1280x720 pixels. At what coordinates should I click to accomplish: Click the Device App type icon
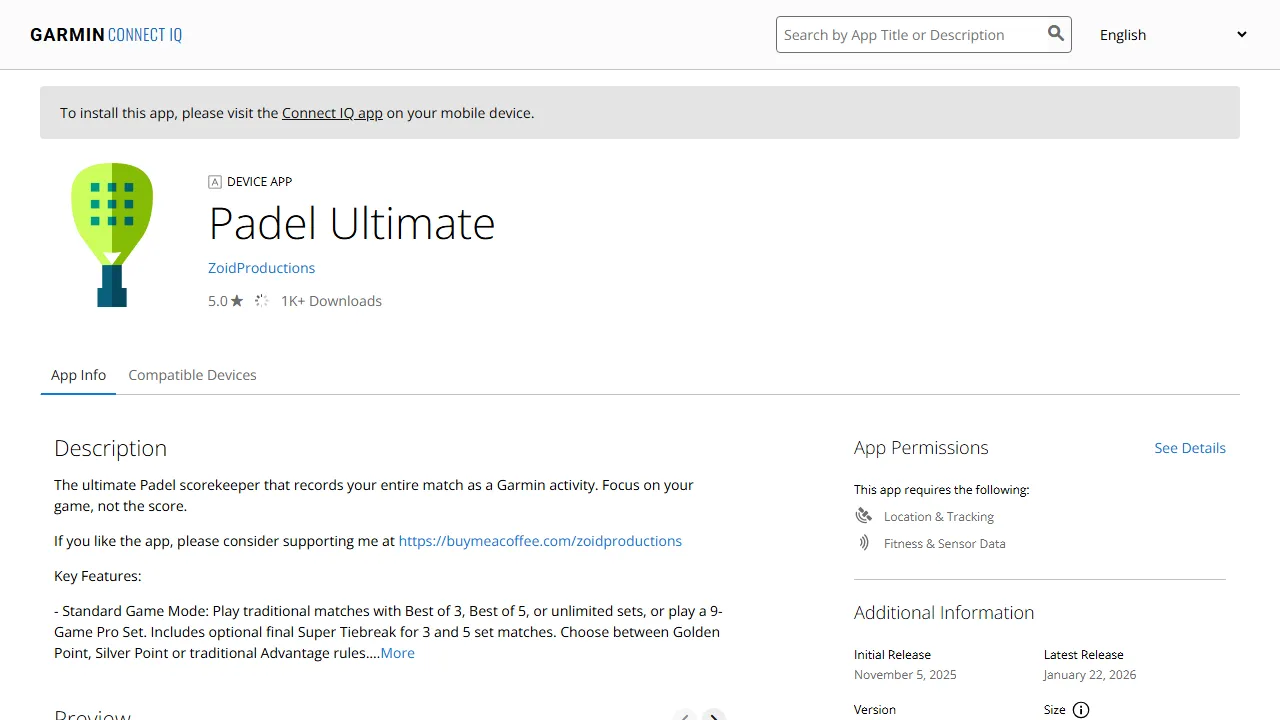pos(214,182)
